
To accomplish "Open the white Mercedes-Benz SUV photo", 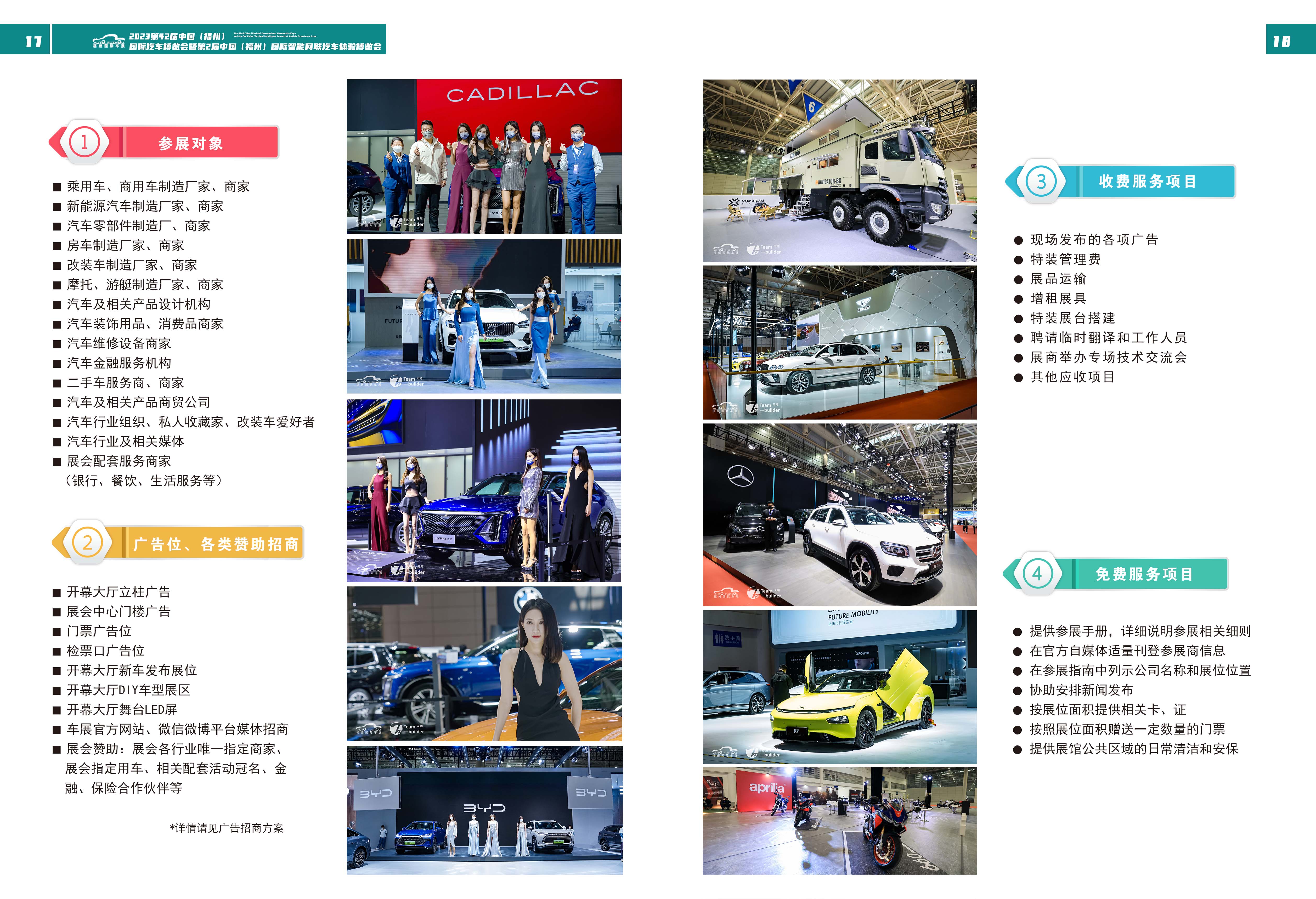I will [840, 514].
